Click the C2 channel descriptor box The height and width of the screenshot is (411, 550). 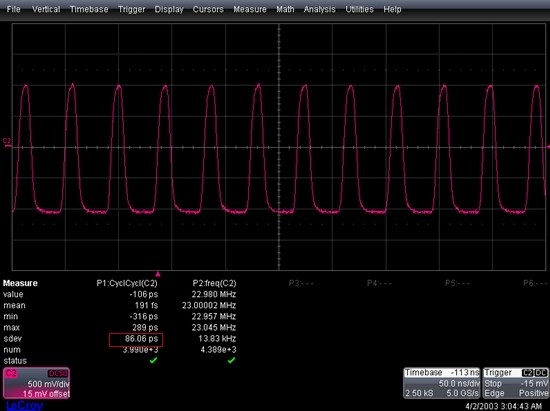coord(36,383)
